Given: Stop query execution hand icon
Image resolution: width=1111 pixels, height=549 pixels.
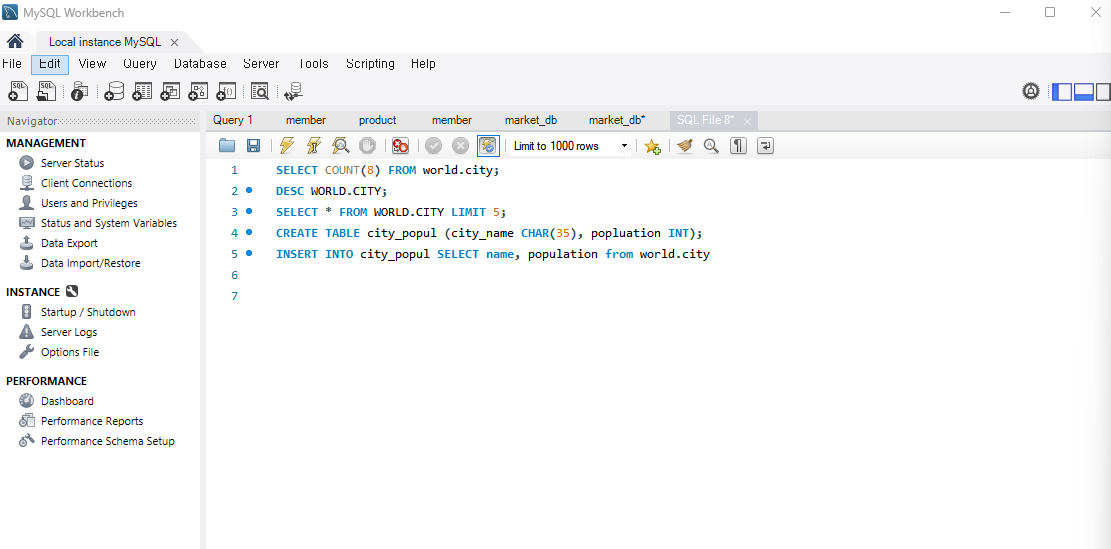Looking at the screenshot, I should pyautogui.click(x=367, y=146).
